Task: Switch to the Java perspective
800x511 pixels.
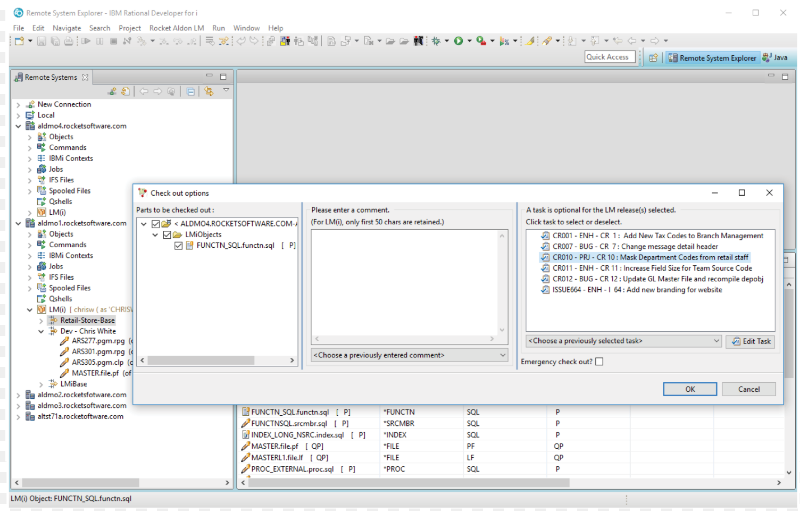Action: point(775,58)
